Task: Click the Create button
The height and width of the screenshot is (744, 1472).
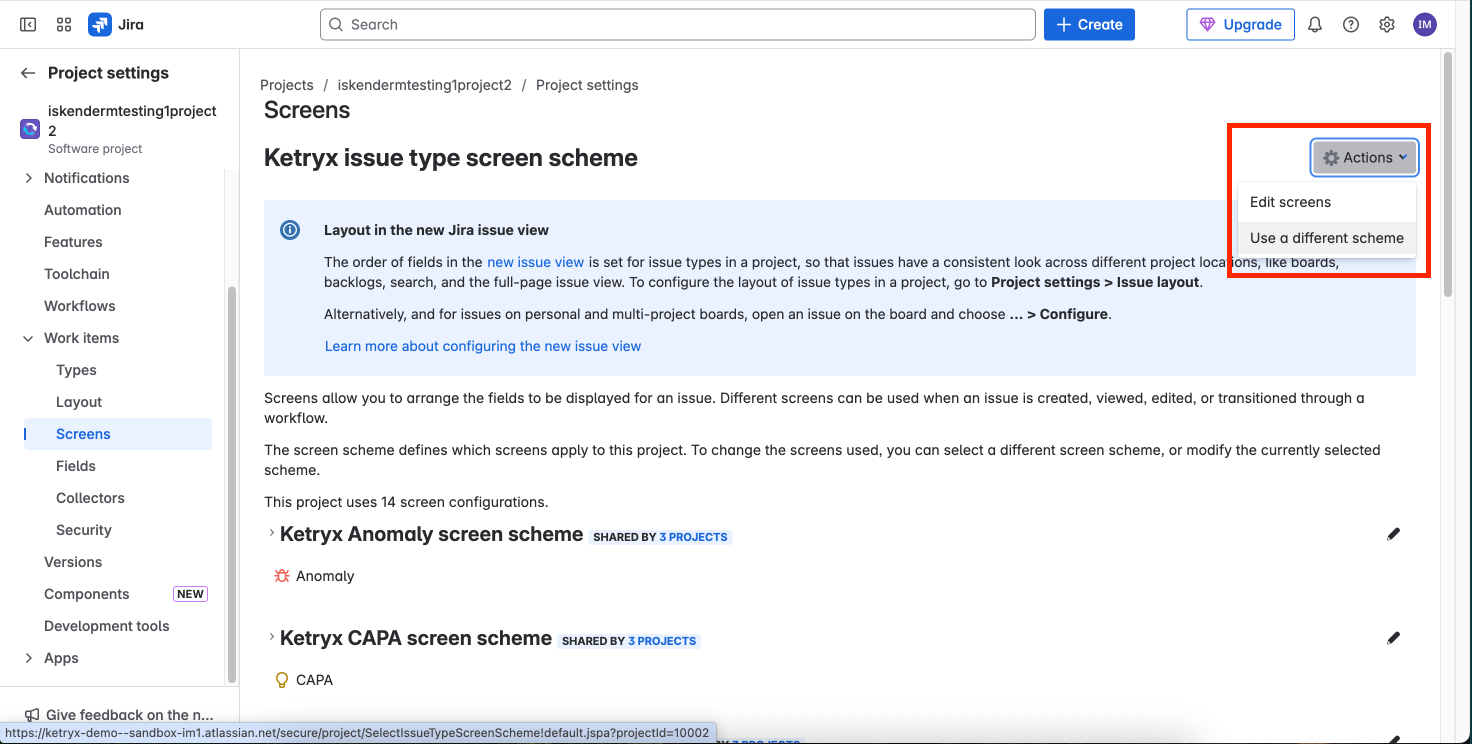Action: tap(1089, 24)
